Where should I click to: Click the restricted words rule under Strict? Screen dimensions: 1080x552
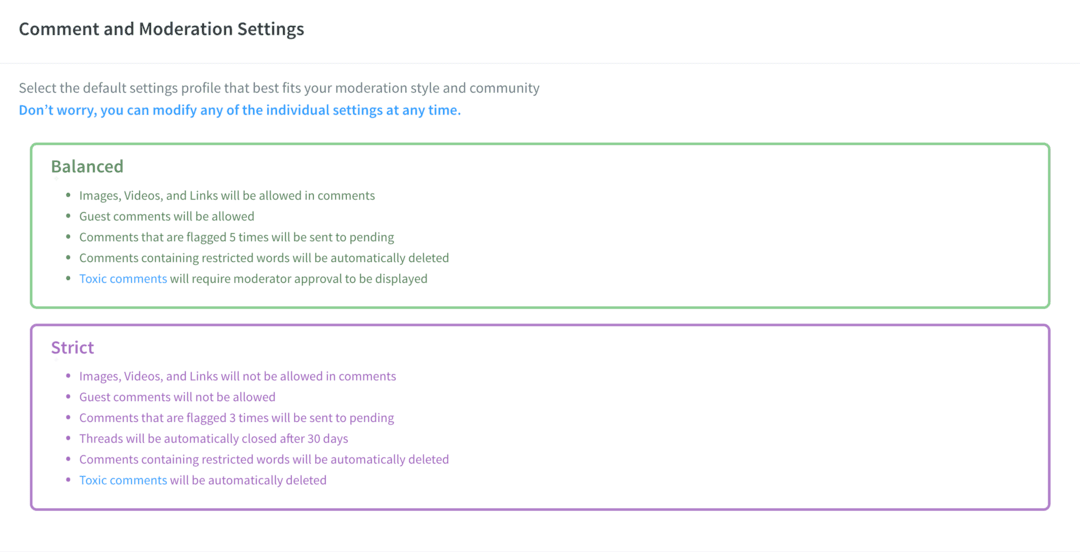264,459
